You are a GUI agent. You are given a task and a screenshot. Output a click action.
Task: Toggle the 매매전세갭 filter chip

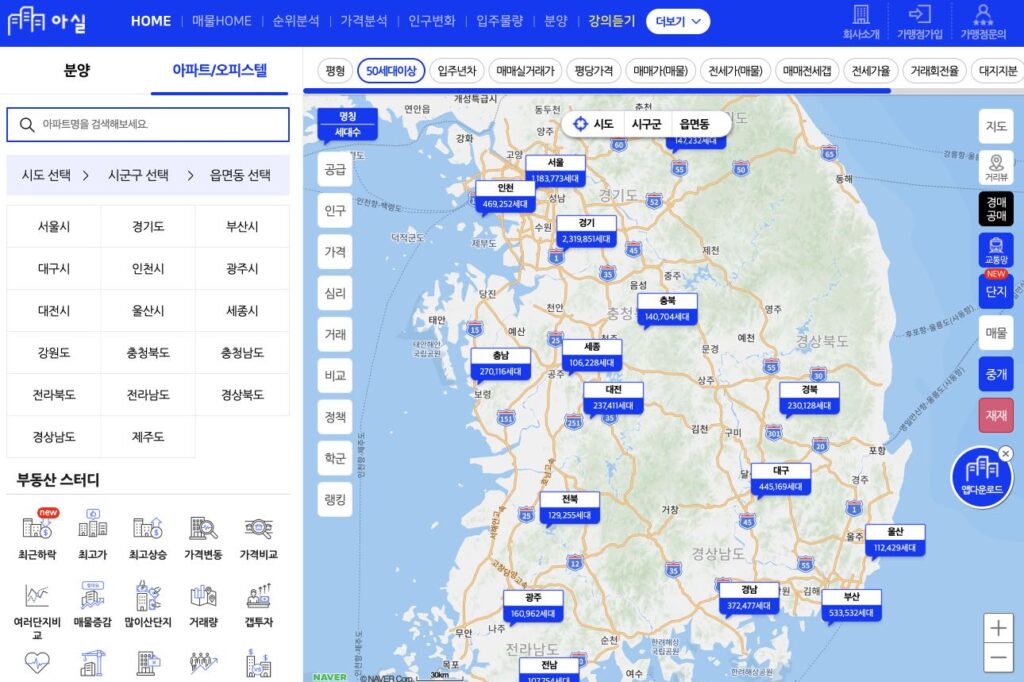click(x=807, y=71)
